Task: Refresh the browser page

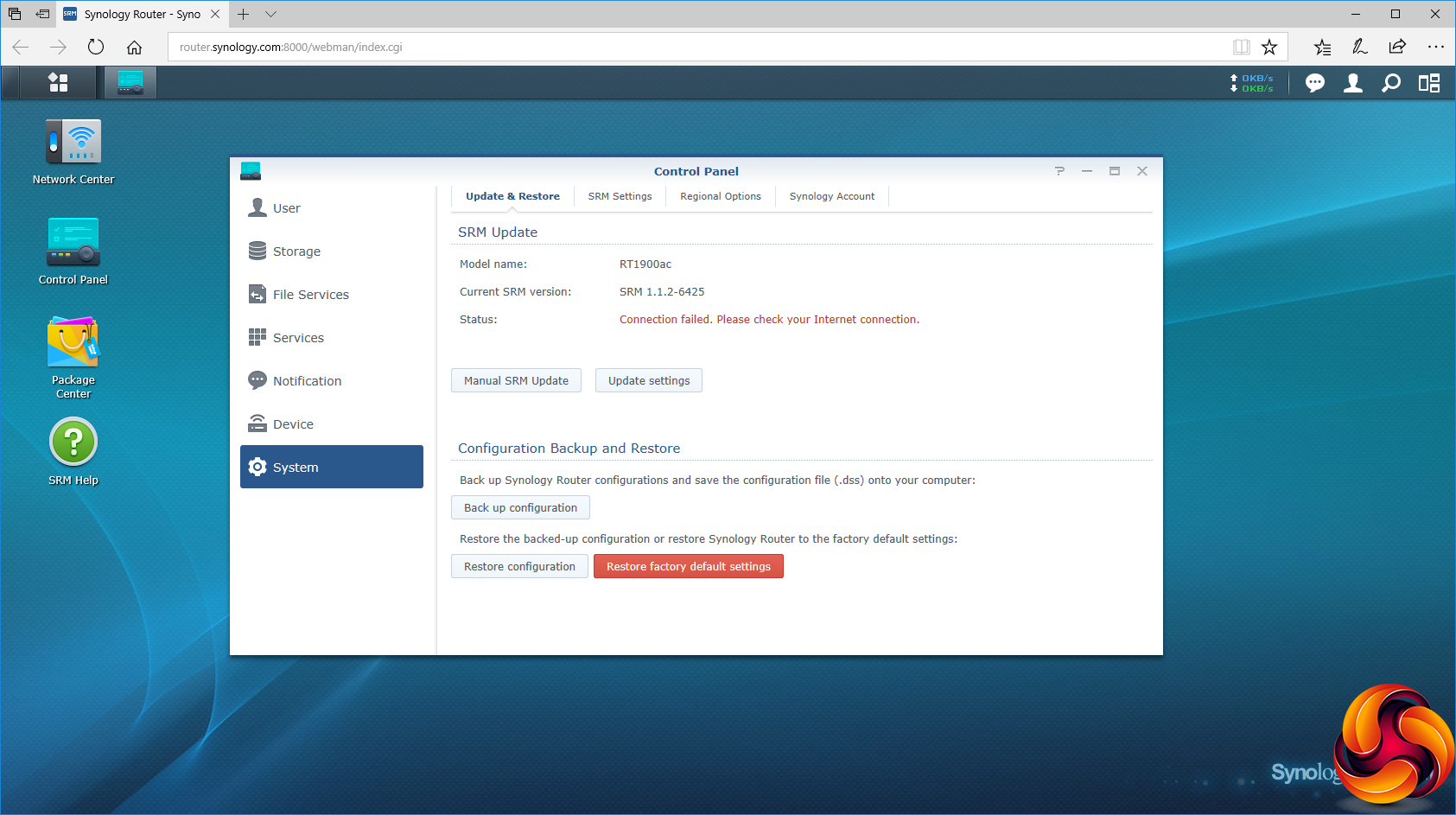Action: [96, 48]
